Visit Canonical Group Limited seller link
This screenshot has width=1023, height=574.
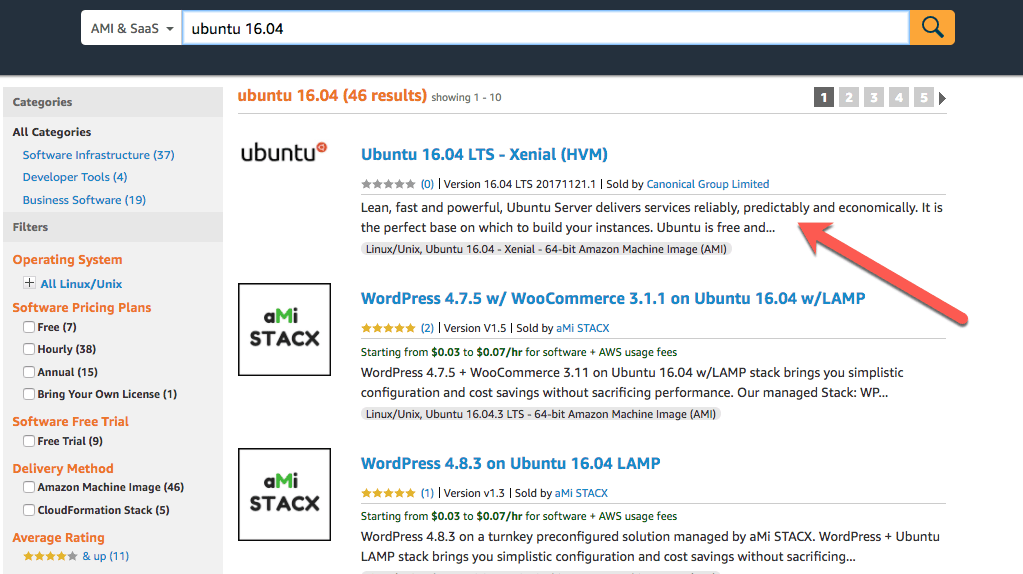(708, 184)
